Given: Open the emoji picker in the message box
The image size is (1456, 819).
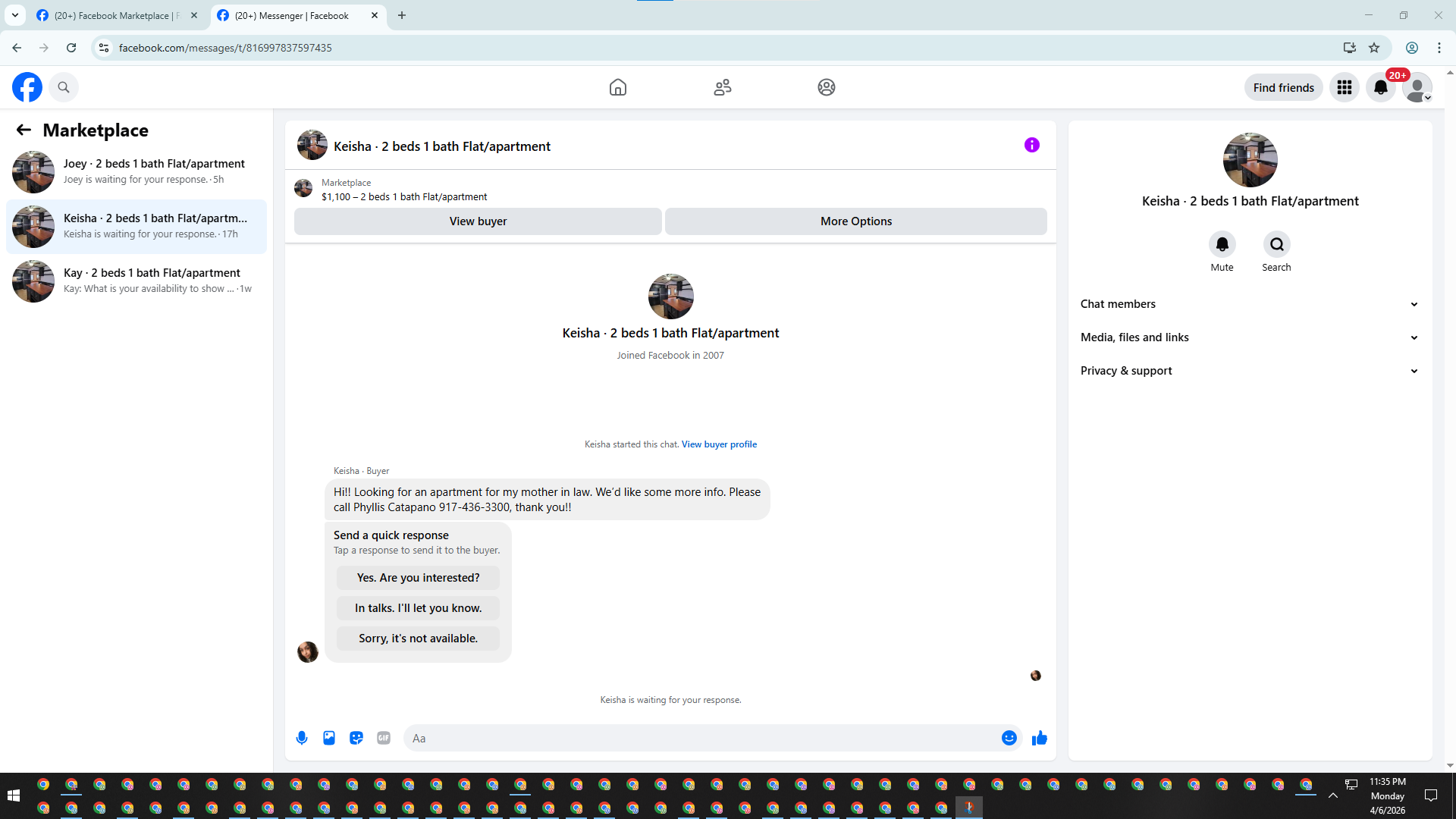Looking at the screenshot, I should [1009, 738].
